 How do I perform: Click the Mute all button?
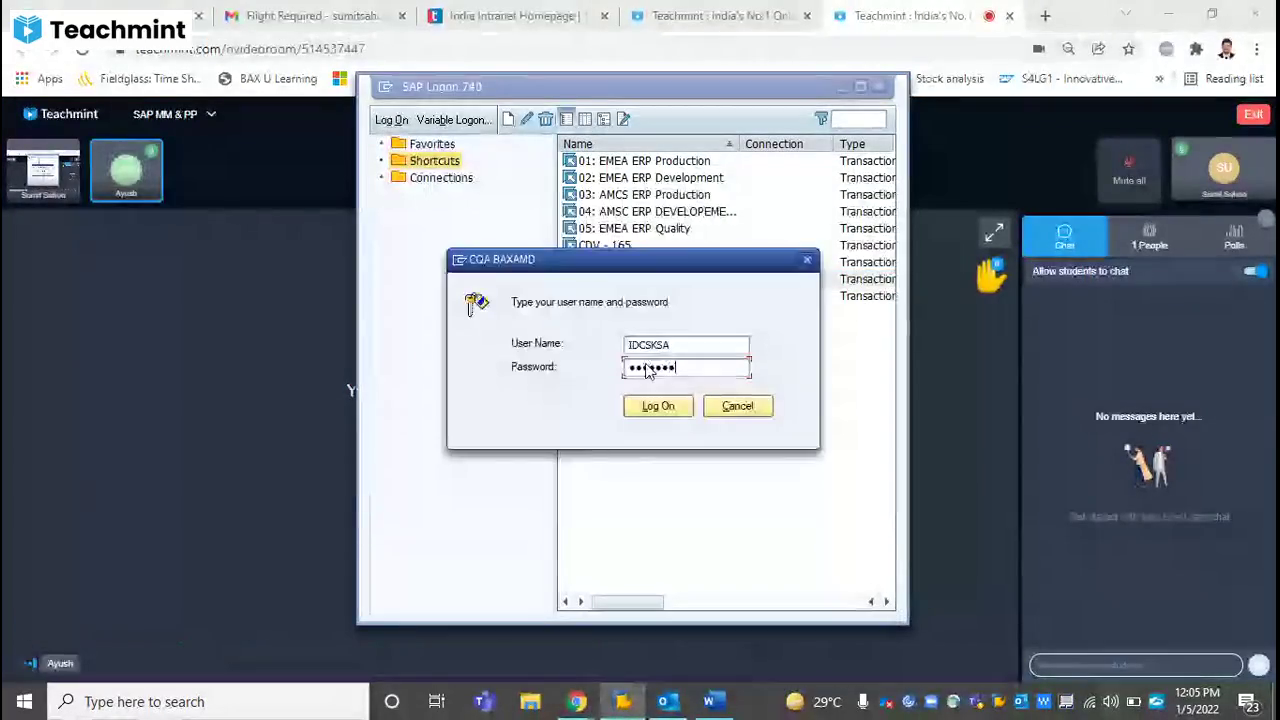click(1129, 170)
